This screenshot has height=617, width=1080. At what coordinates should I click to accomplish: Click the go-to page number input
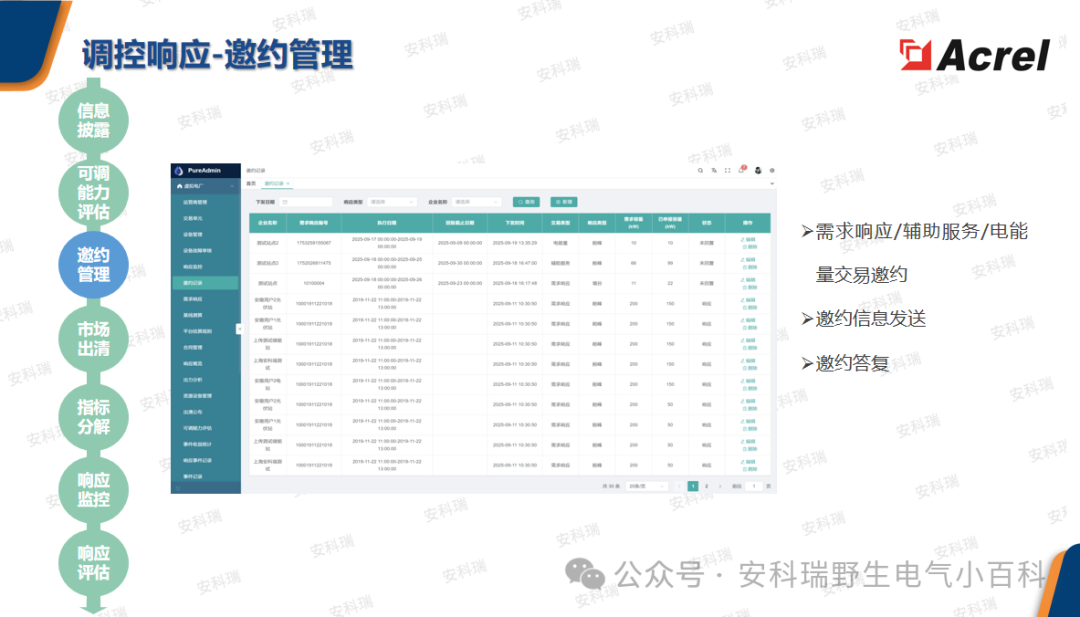754,486
